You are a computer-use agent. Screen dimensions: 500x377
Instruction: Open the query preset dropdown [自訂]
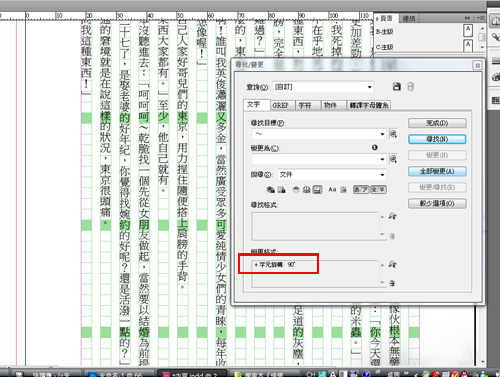(323, 87)
